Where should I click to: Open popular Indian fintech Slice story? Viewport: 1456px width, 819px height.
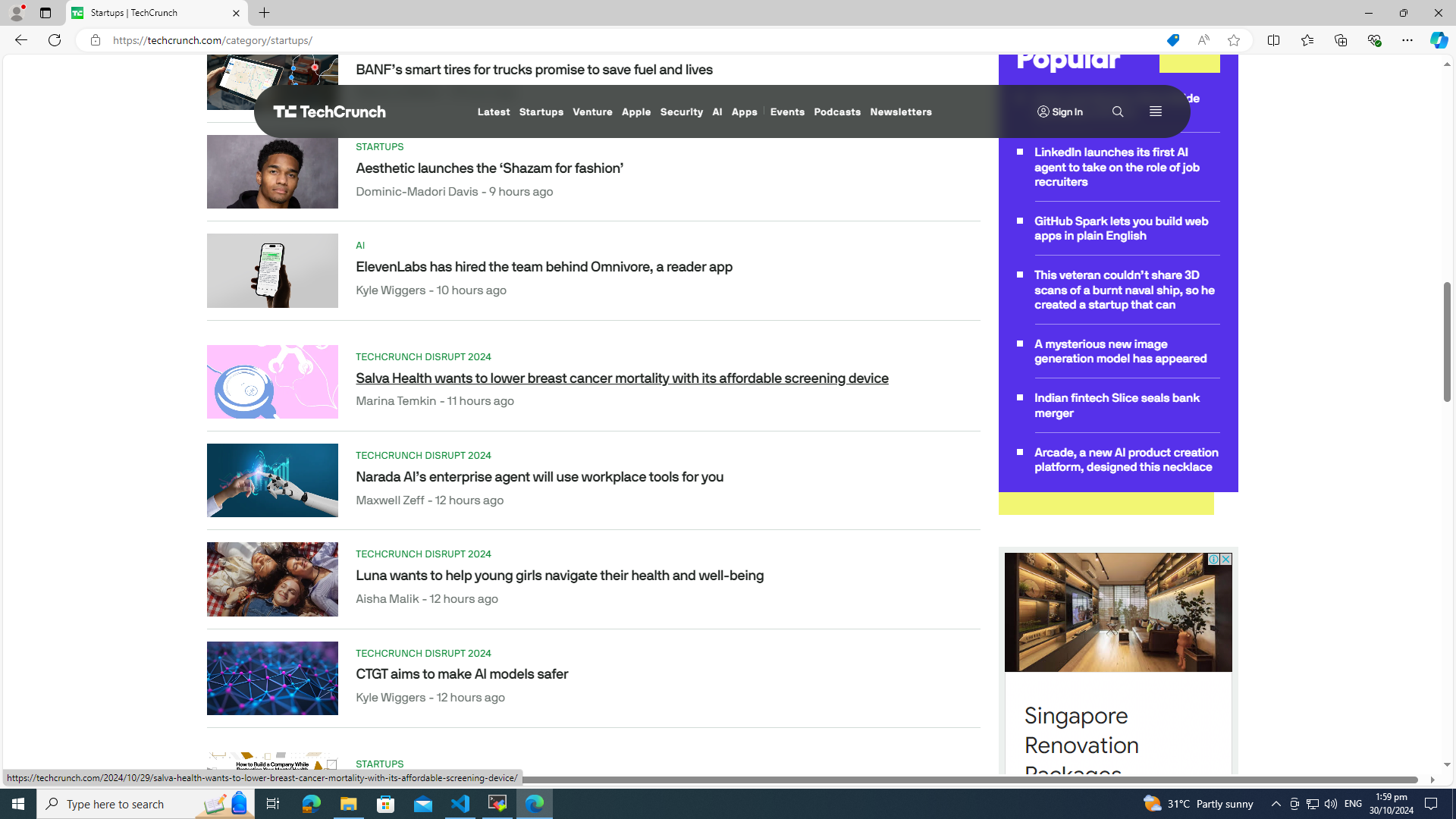coord(1116,406)
